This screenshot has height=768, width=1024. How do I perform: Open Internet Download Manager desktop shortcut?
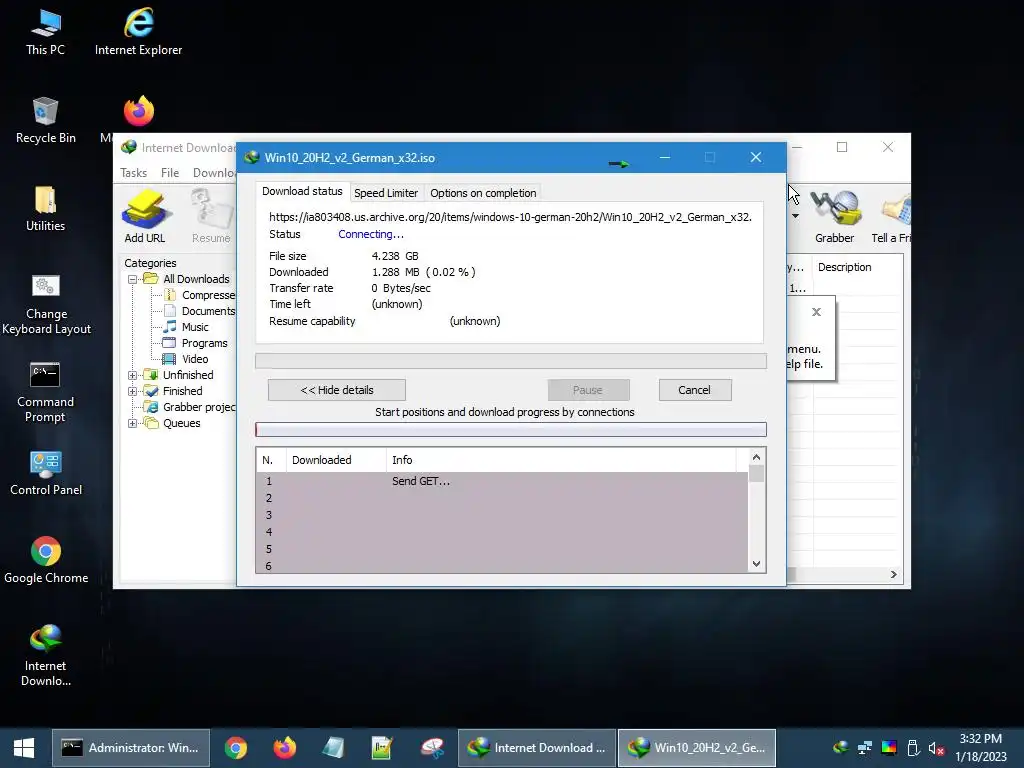point(45,656)
